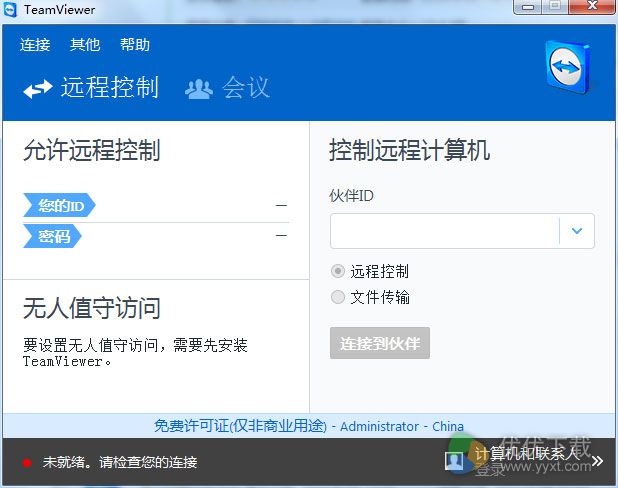Click the TeamViewer title bar icon
The image size is (618, 488).
point(10,9)
